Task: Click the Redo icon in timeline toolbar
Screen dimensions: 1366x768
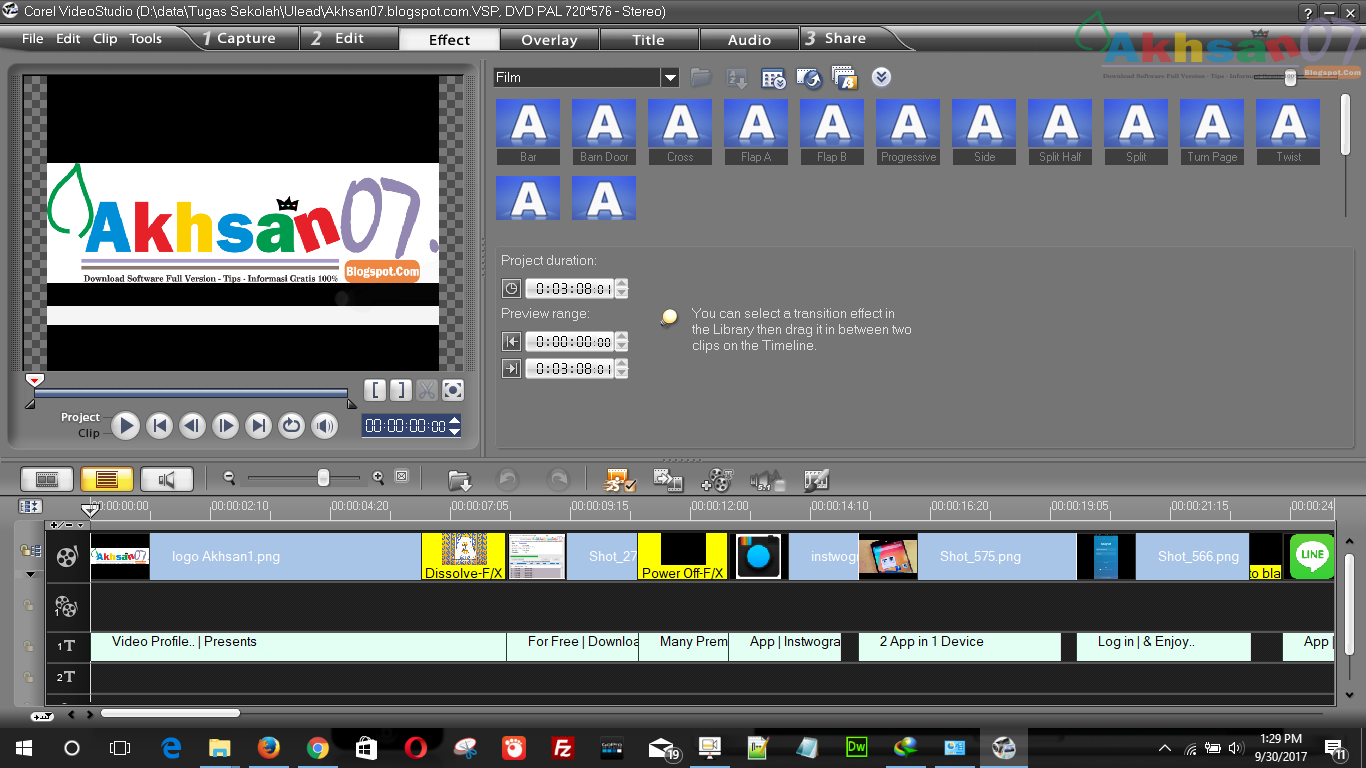Action: [x=557, y=479]
